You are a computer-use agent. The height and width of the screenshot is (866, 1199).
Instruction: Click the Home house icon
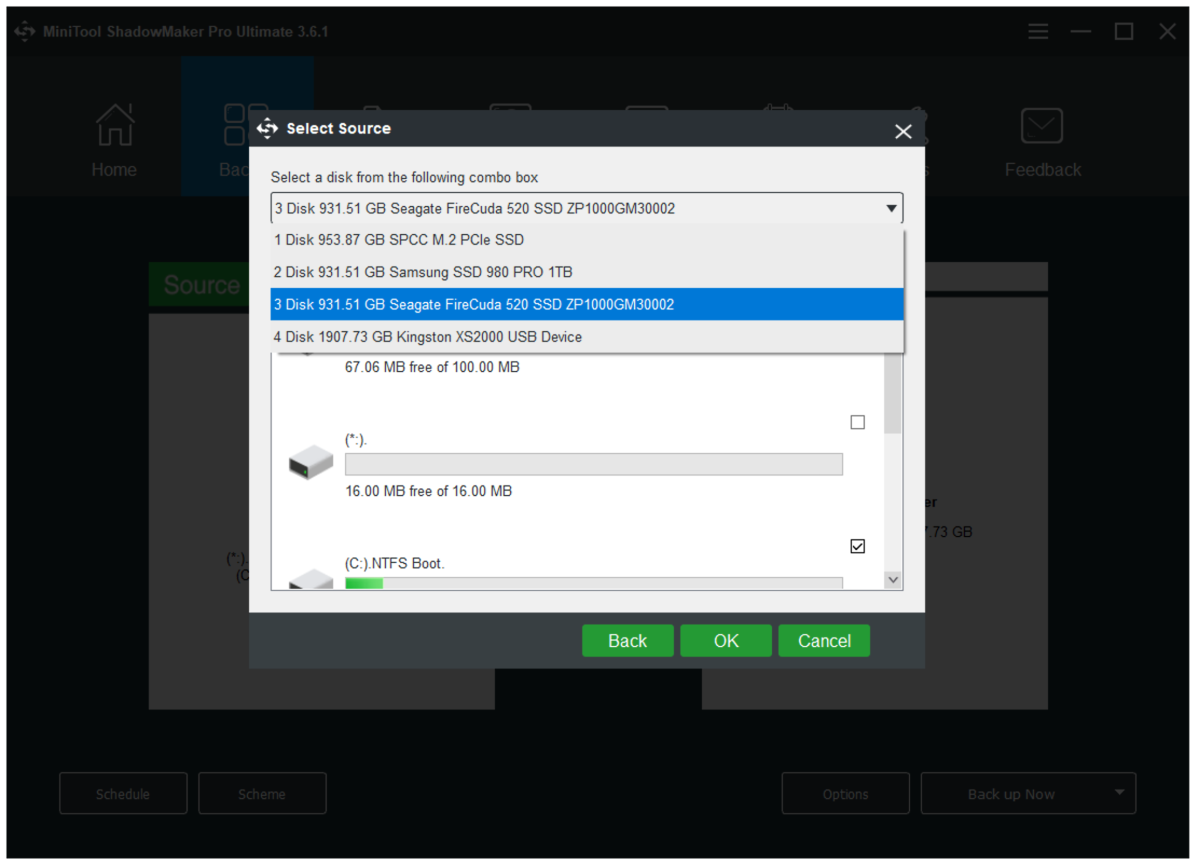point(115,125)
